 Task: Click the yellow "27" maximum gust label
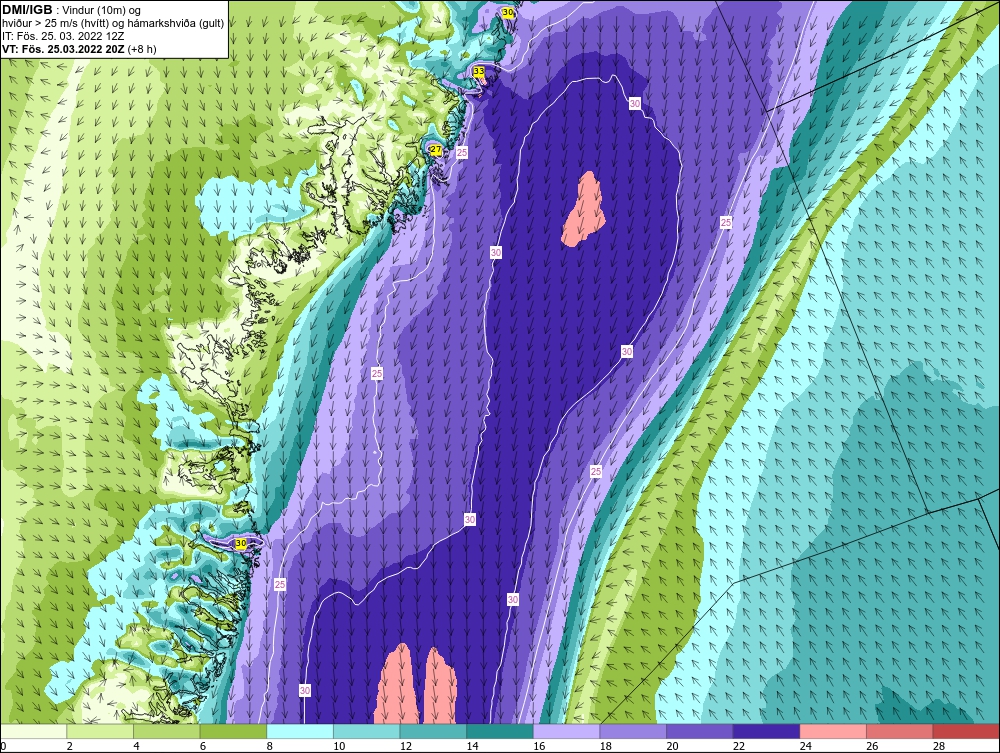[436, 150]
